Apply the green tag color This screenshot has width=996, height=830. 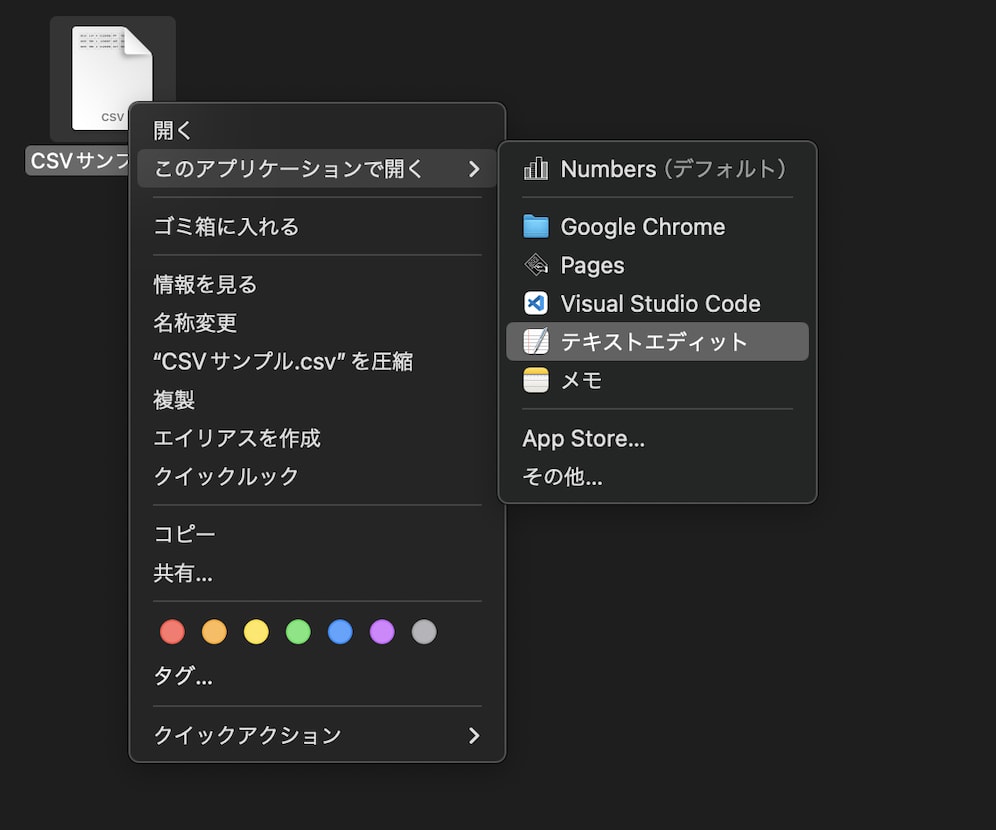(x=298, y=632)
